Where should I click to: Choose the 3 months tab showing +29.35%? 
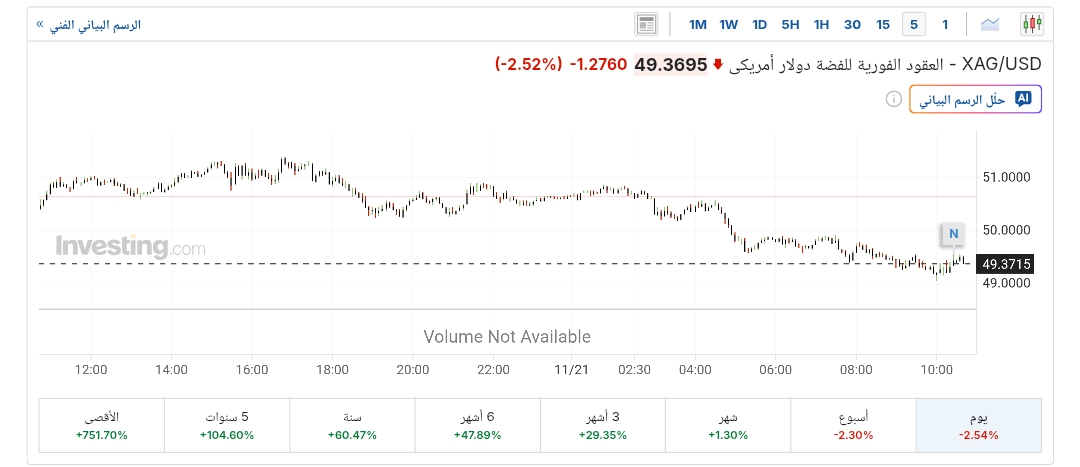[x=602, y=426]
